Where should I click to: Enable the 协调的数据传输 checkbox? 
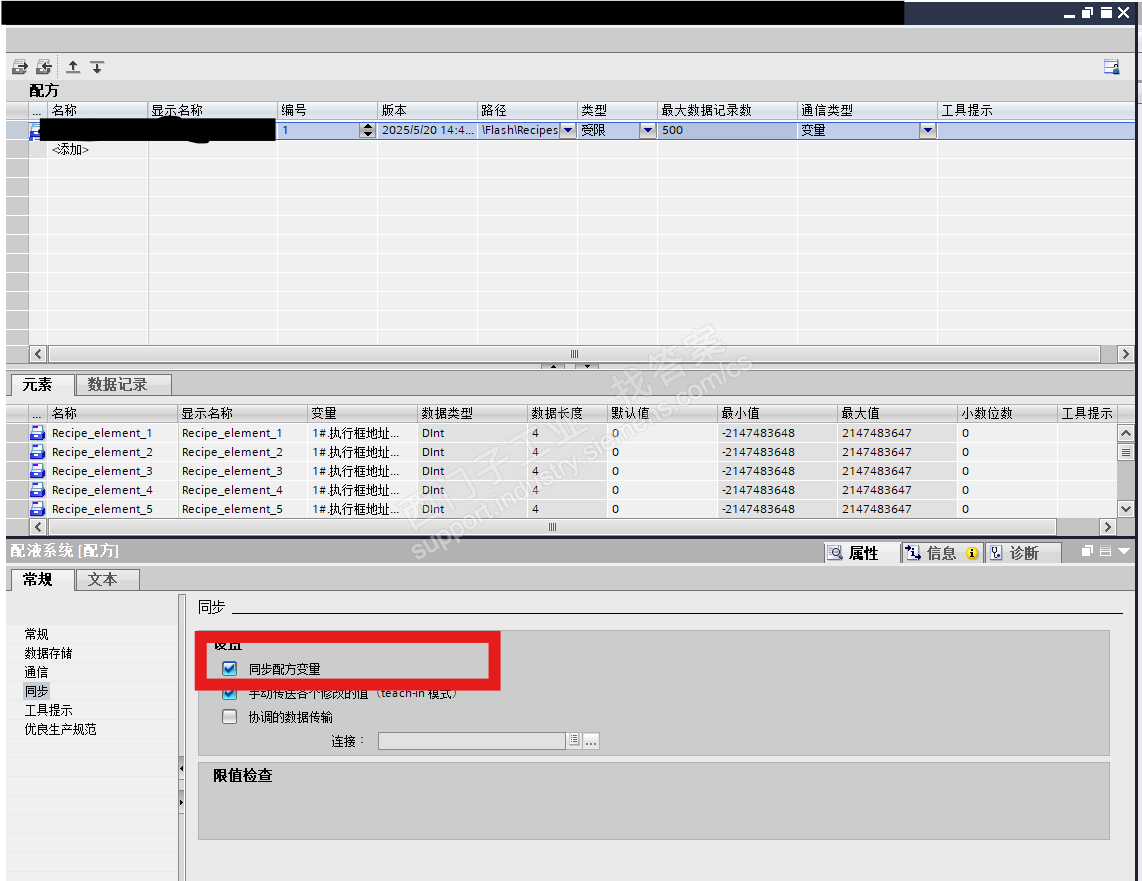click(x=229, y=716)
